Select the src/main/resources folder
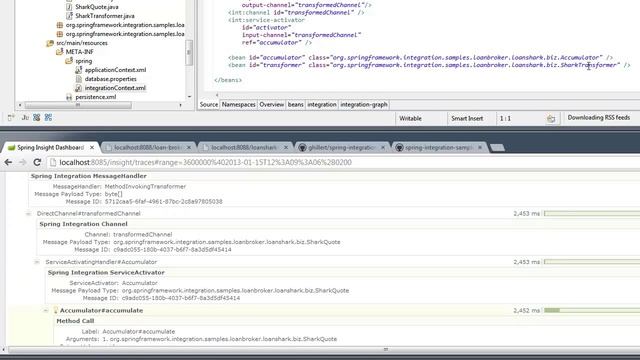640x360 pixels. [x=82, y=43]
